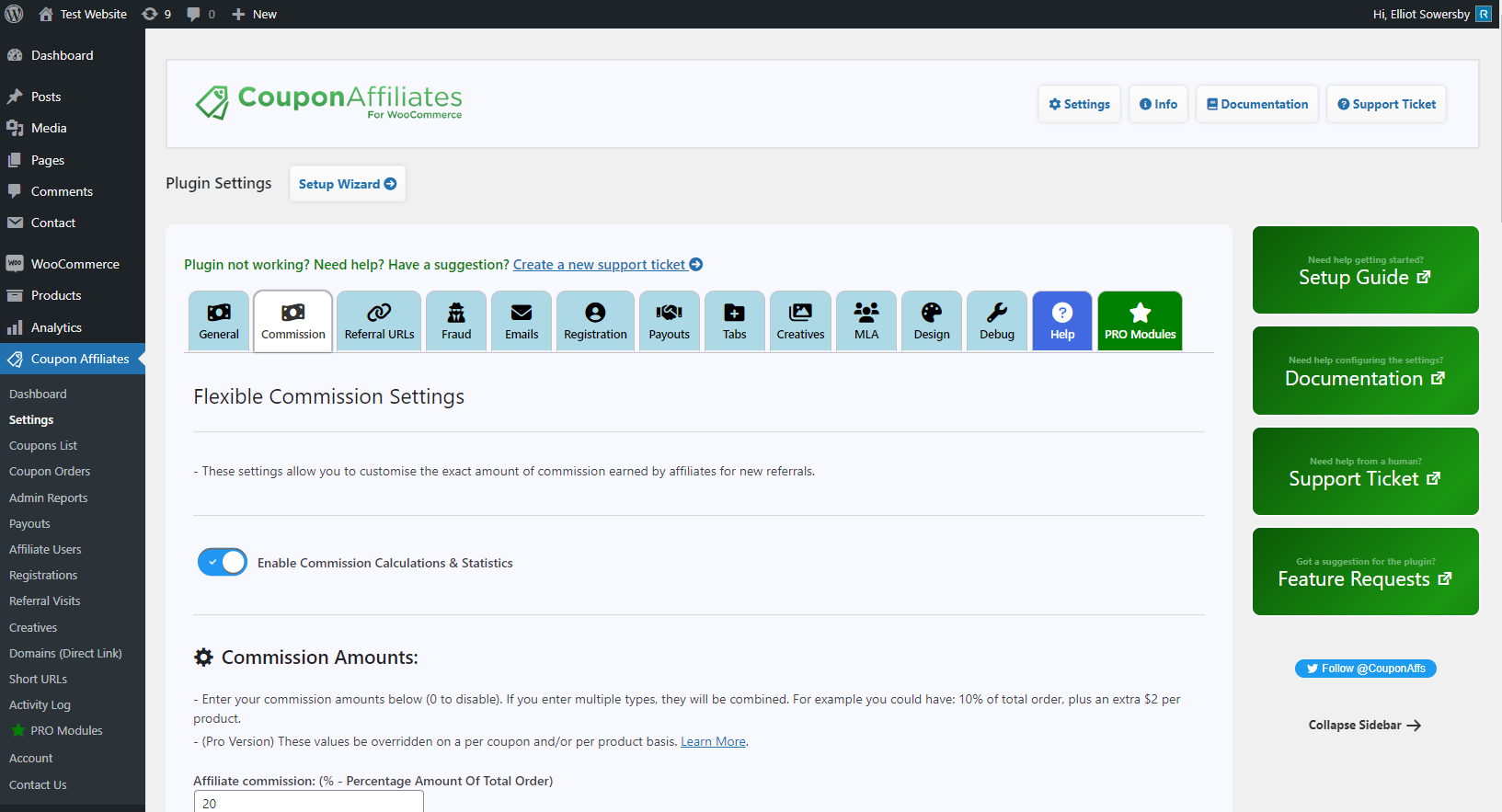This screenshot has width=1502, height=812.
Task: Open the Feature Requests card
Action: pos(1366,571)
